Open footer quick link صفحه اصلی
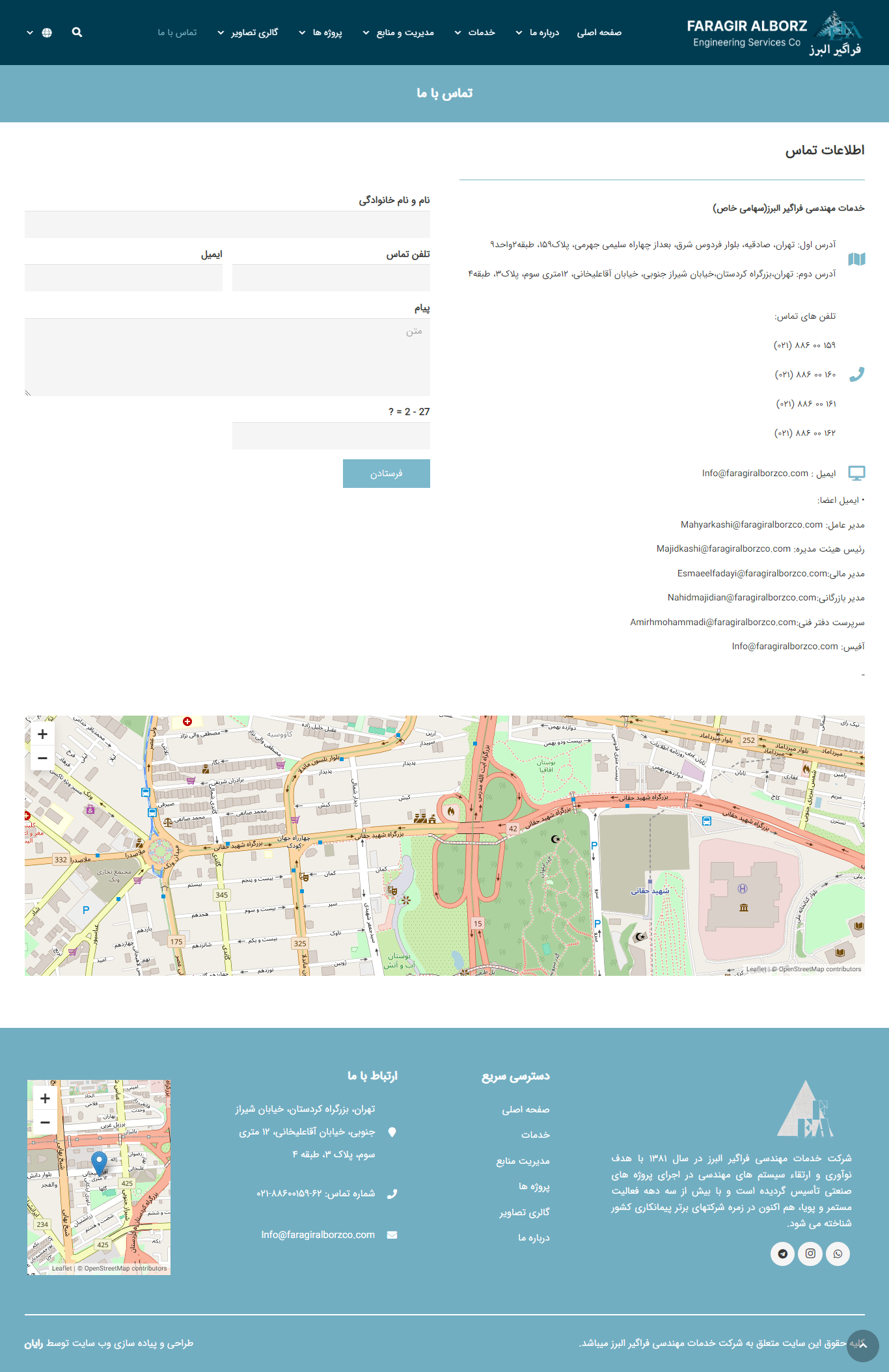Screen dimensions: 889x1372 [x=526, y=1110]
